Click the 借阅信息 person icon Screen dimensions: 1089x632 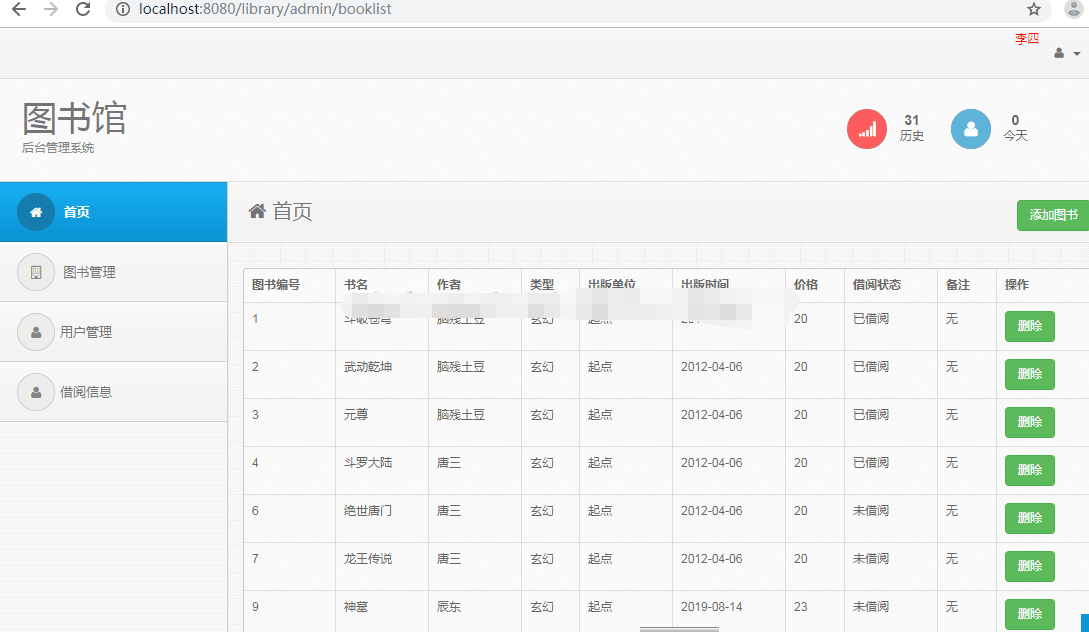(x=36, y=391)
